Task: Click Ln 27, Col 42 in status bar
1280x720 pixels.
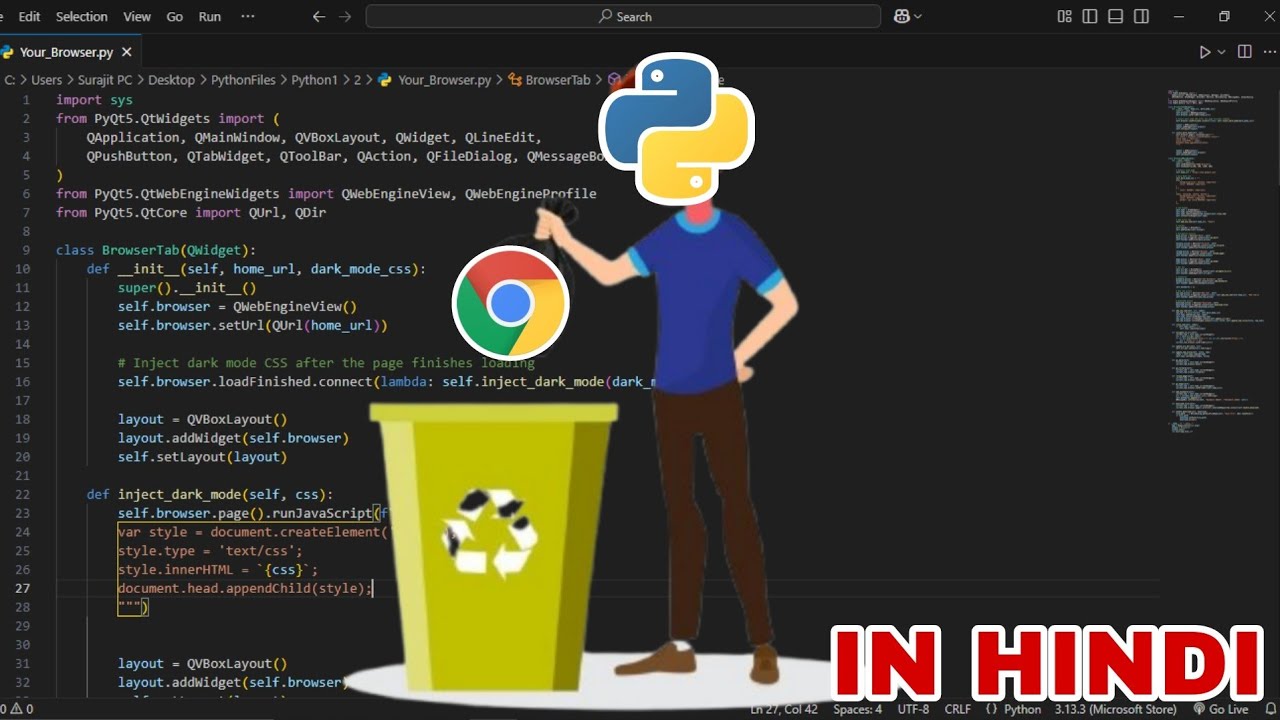Action: point(784,709)
